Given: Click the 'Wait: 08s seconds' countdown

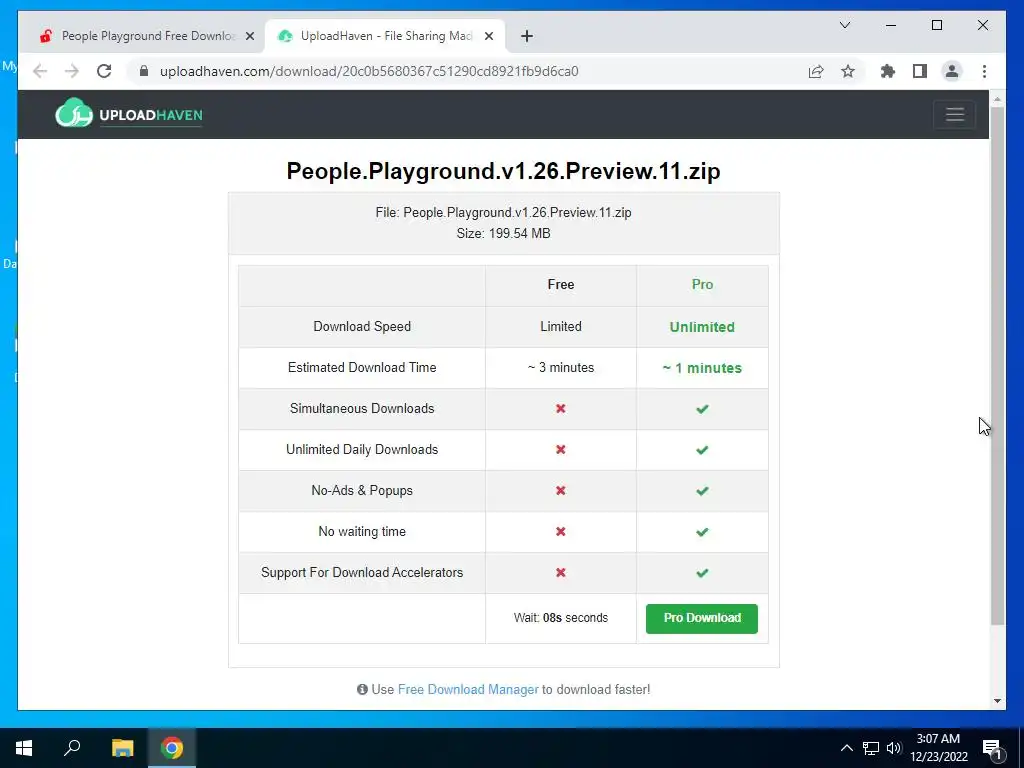Looking at the screenshot, I should tap(560, 618).
